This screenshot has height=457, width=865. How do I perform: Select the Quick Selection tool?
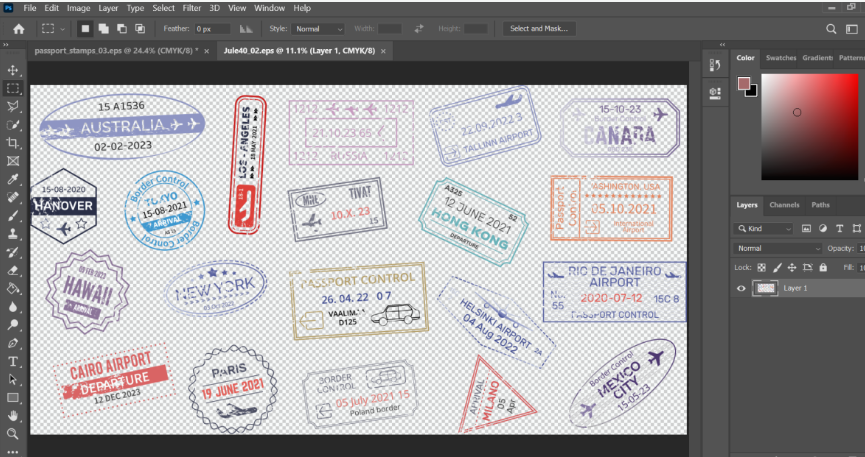[x=13, y=125]
